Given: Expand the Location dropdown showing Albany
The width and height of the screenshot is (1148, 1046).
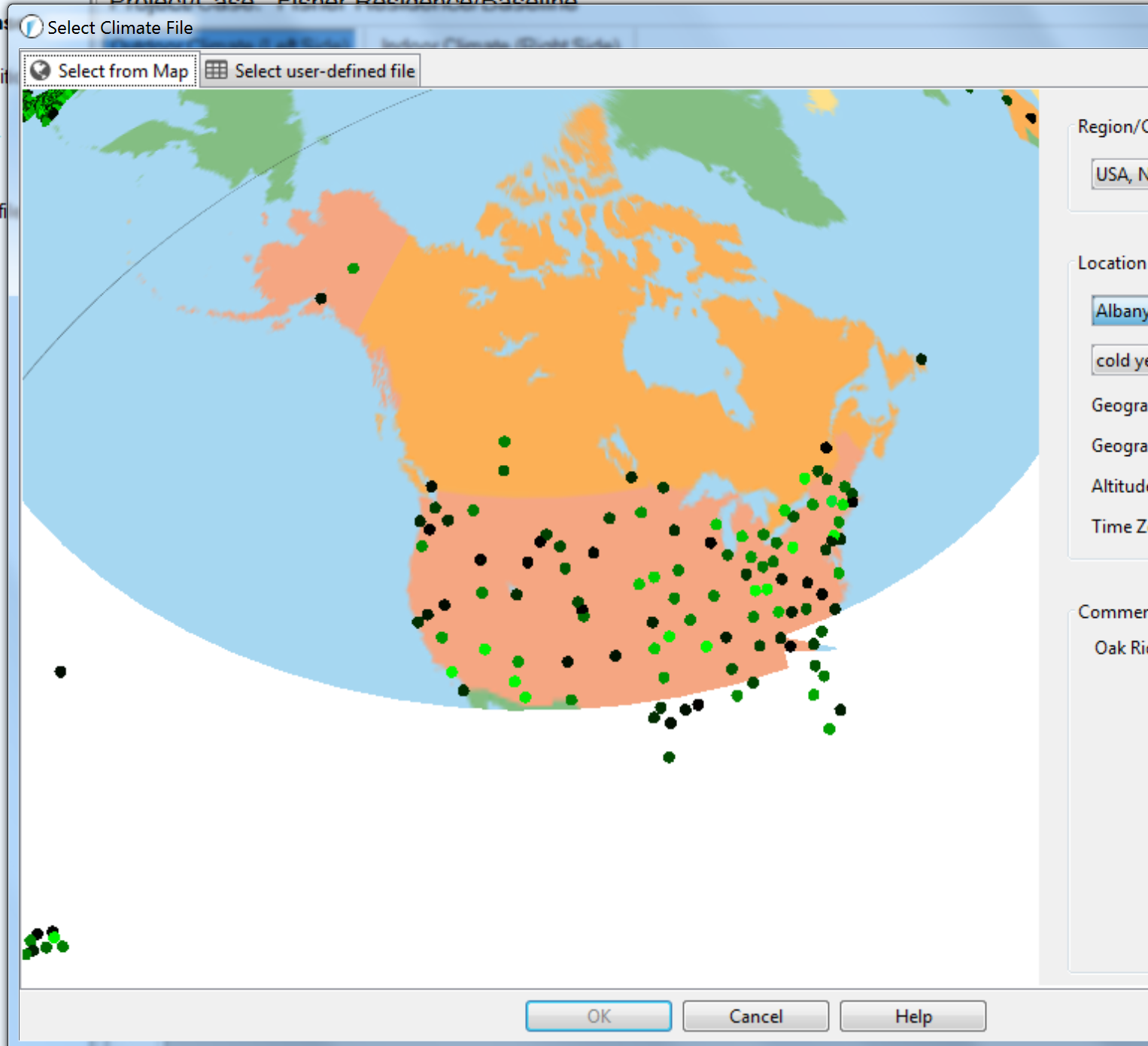Looking at the screenshot, I should click(1120, 311).
